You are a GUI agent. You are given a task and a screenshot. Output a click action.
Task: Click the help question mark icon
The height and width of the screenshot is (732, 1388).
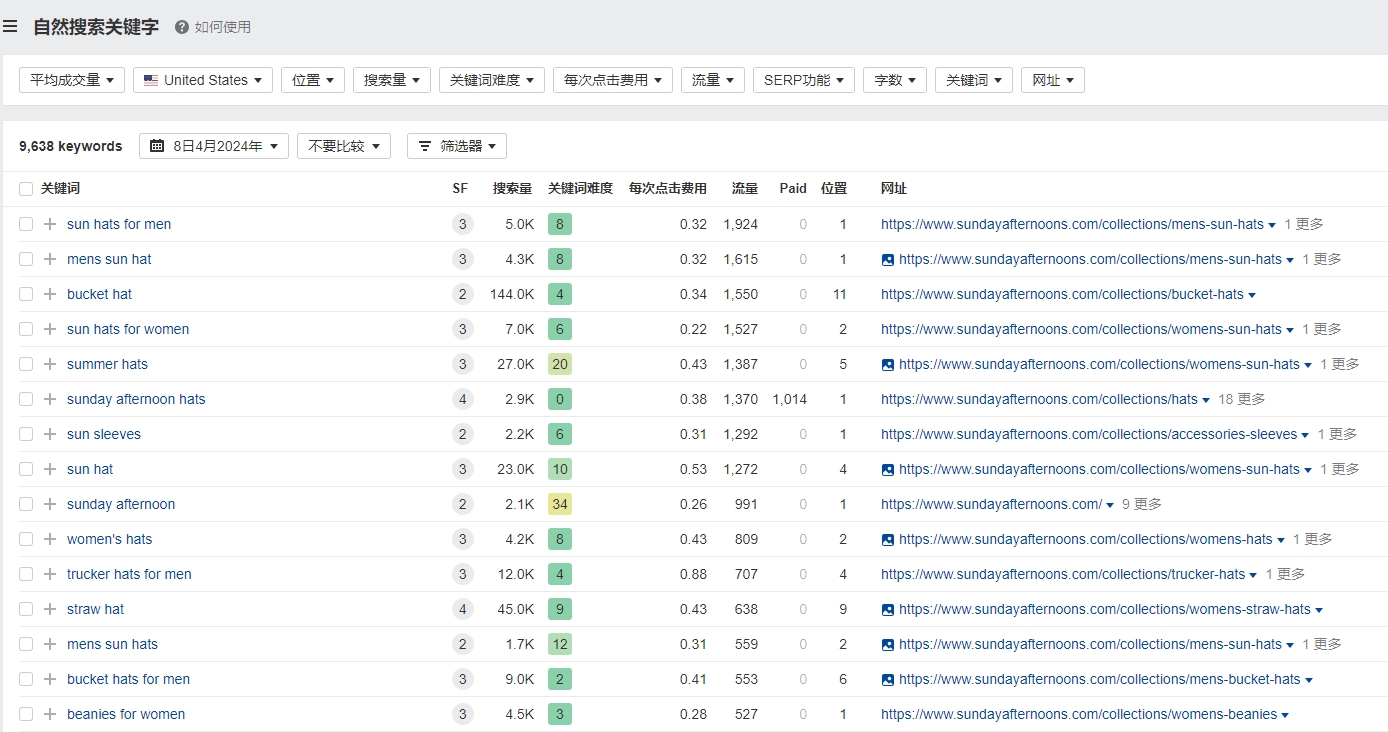pos(182,27)
